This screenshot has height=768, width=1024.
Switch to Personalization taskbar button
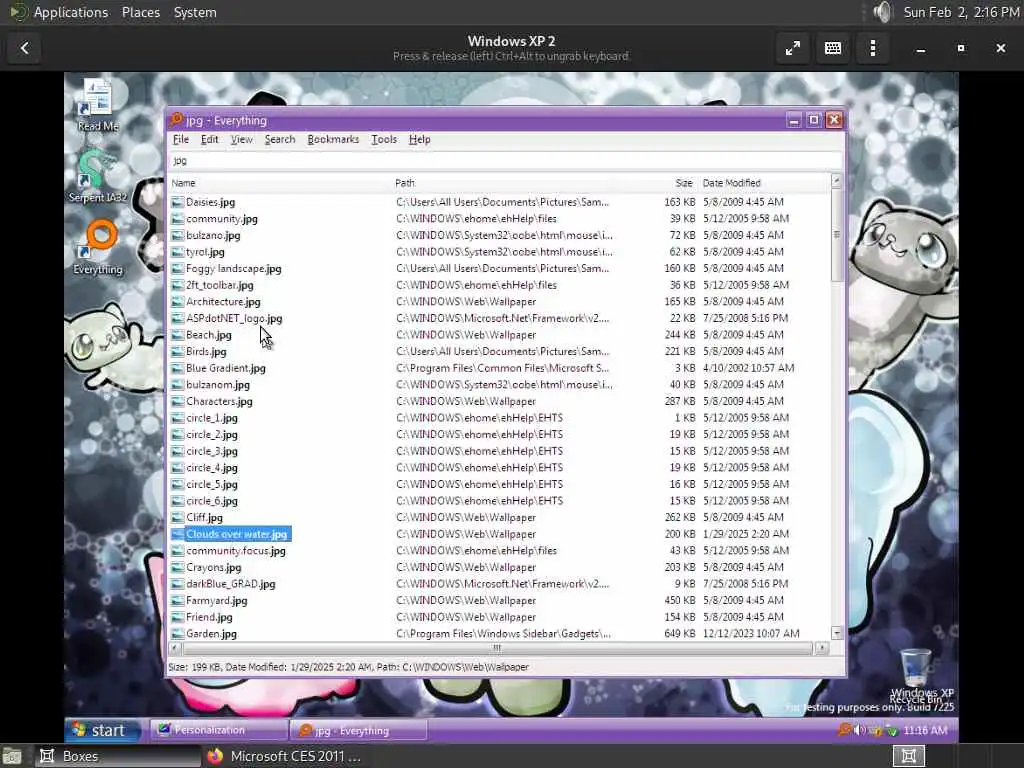coord(219,729)
